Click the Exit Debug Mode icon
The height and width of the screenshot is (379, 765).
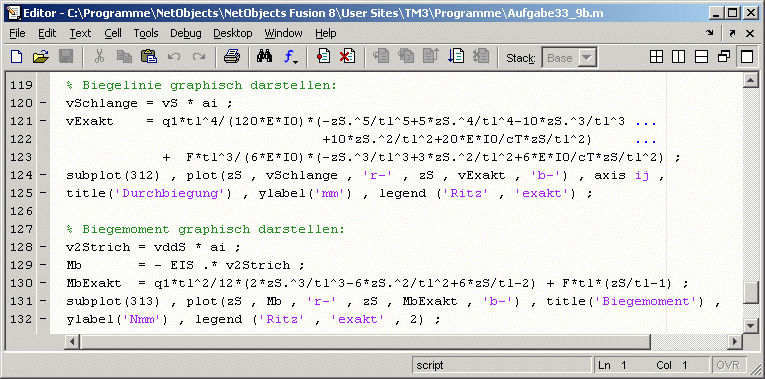pyautogui.click(x=481, y=56)
